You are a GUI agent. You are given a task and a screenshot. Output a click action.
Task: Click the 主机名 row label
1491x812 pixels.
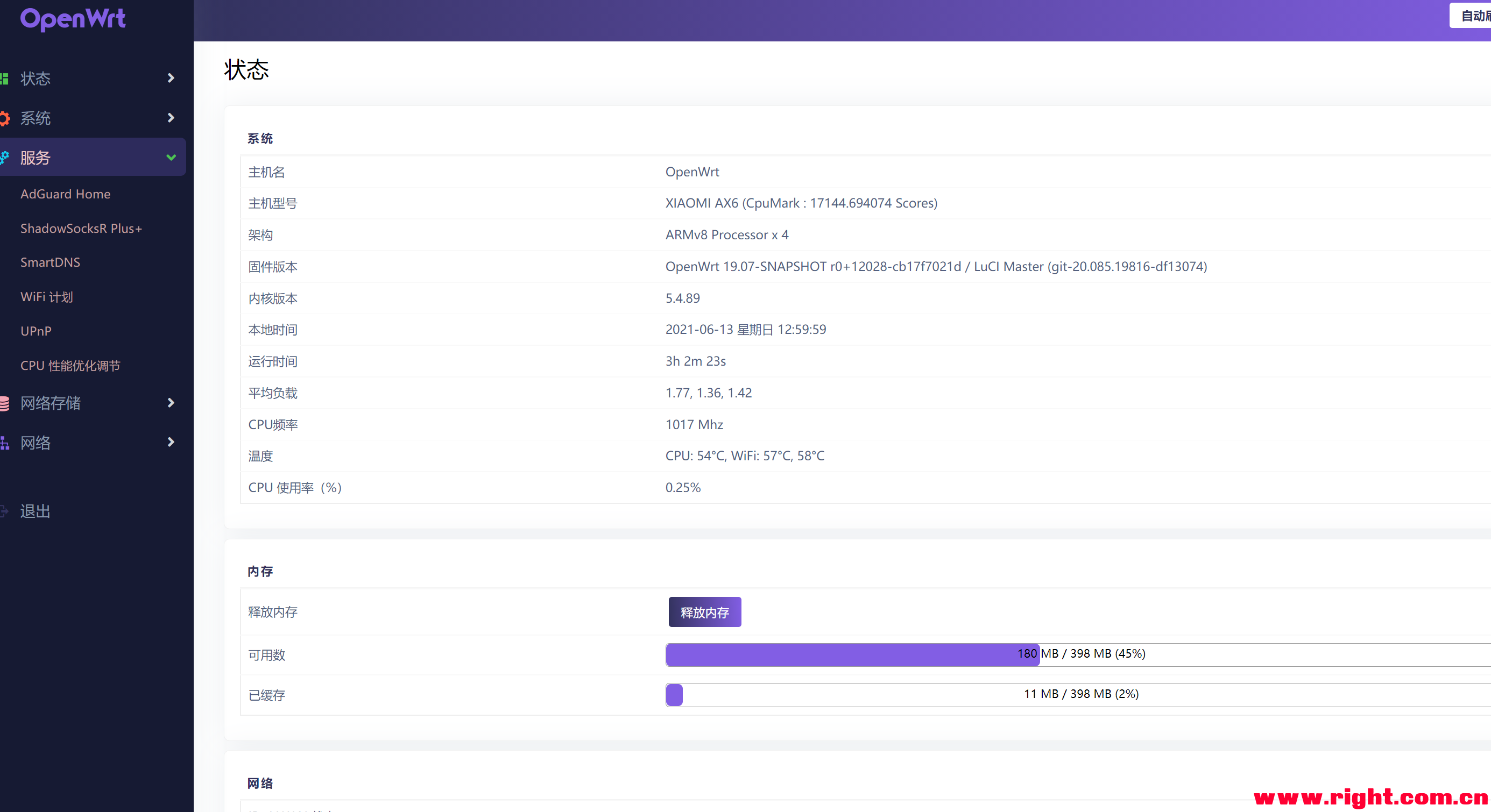click(266, 172)
